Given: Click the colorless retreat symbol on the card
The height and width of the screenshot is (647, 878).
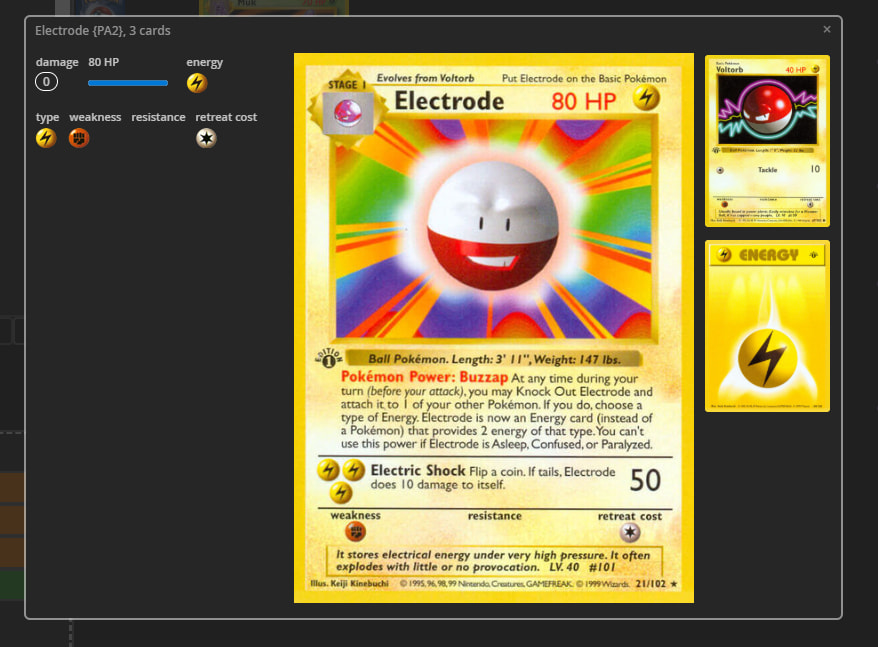Looking at the screenshot, I should pos(629,532).
